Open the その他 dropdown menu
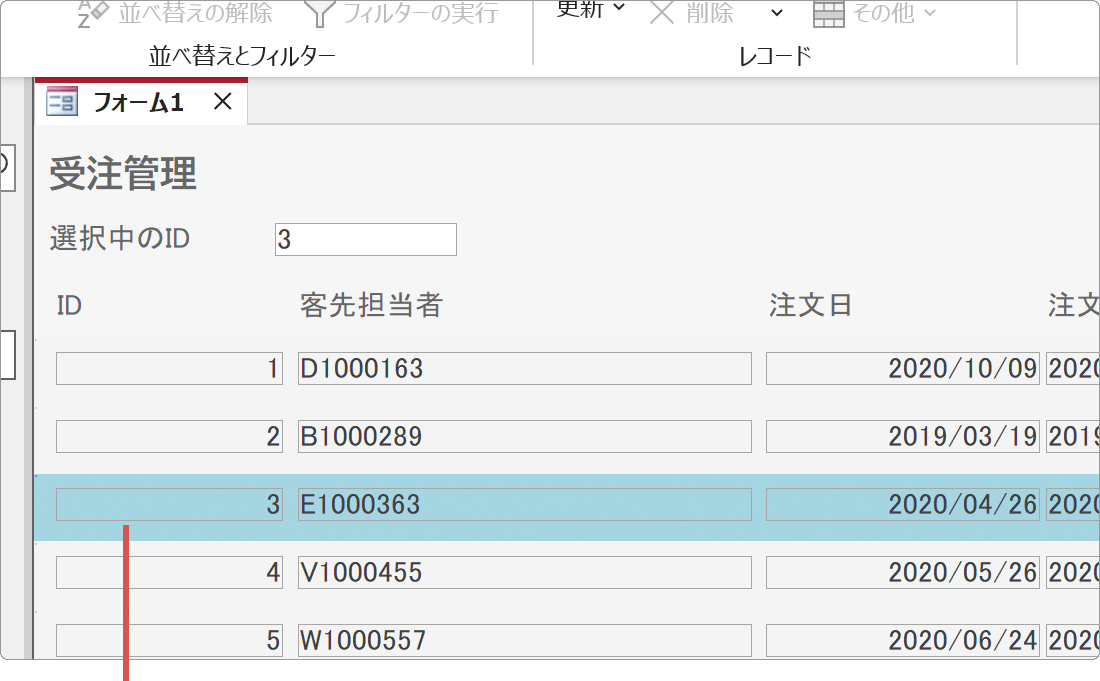The image size is (1100, 681). [x=932, y=14]
